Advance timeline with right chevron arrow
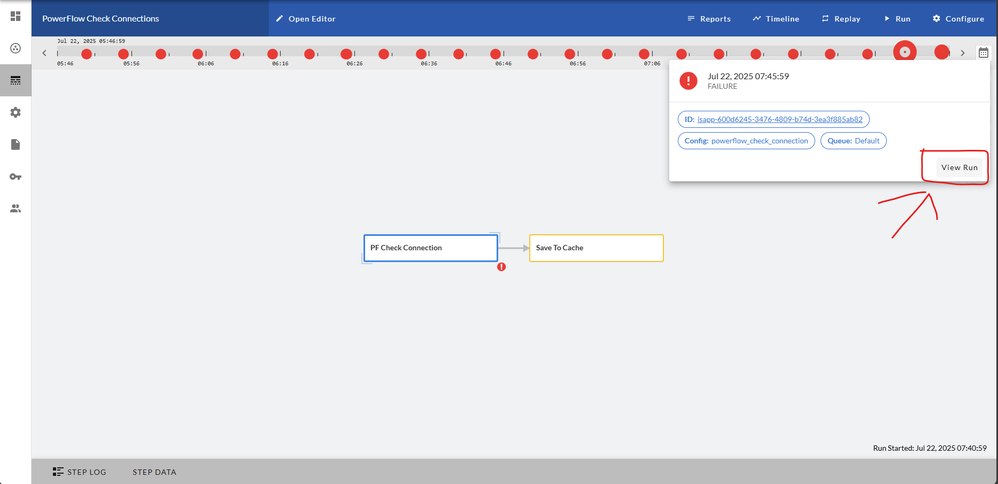Viewport: 998px width, 484px height. (962, 53)
